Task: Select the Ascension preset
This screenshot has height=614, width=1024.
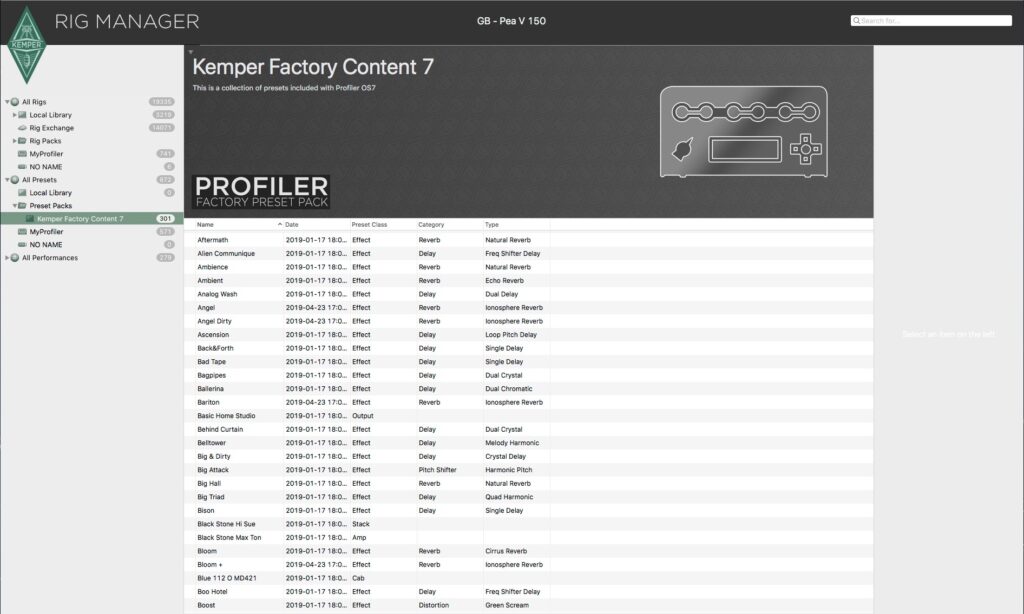Action: pyautogui.click(x=528, y=334)
